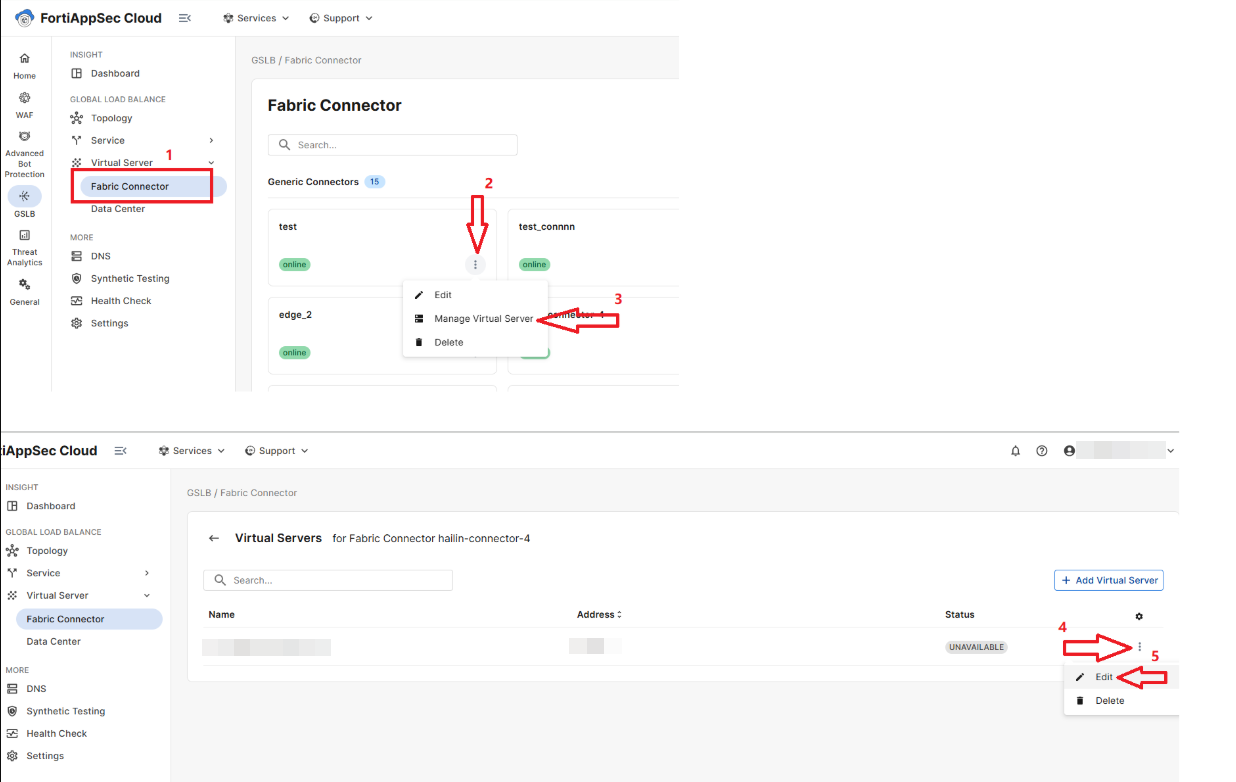Open the notifications bell

point(1016,451)
